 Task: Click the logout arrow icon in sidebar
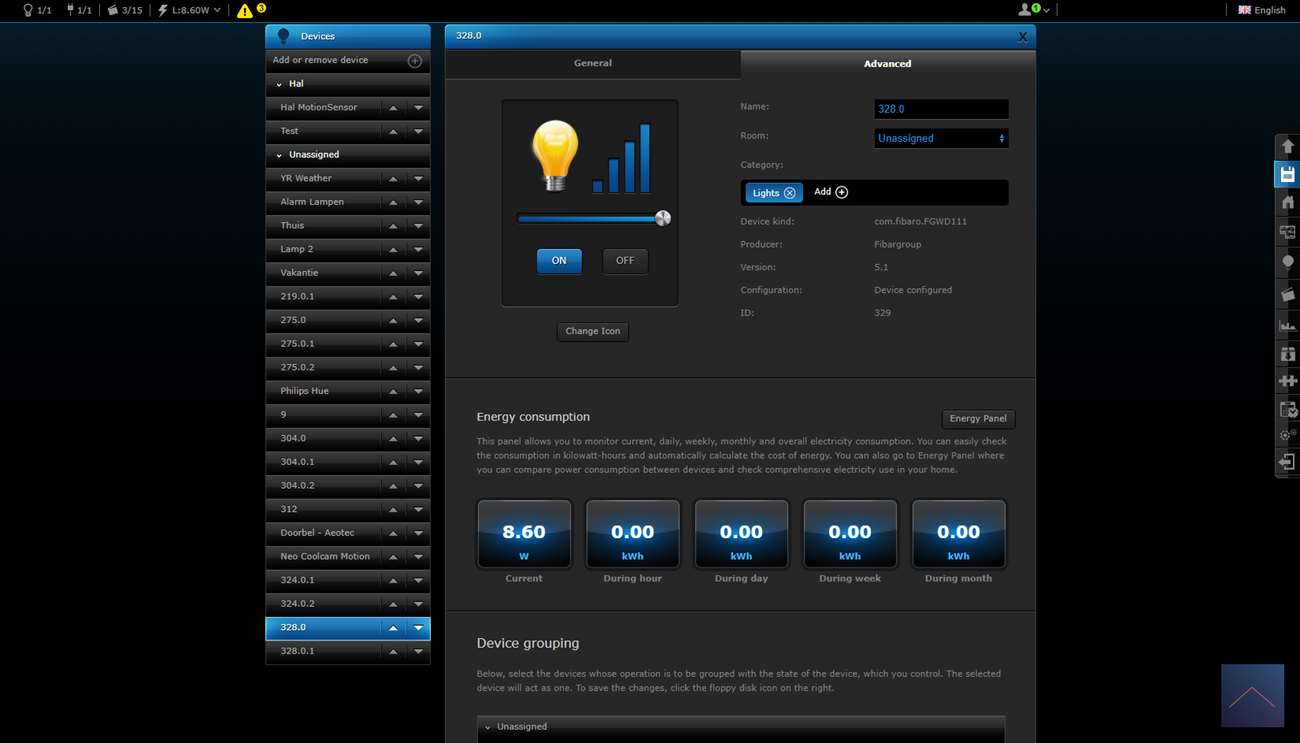[1287, 462]
